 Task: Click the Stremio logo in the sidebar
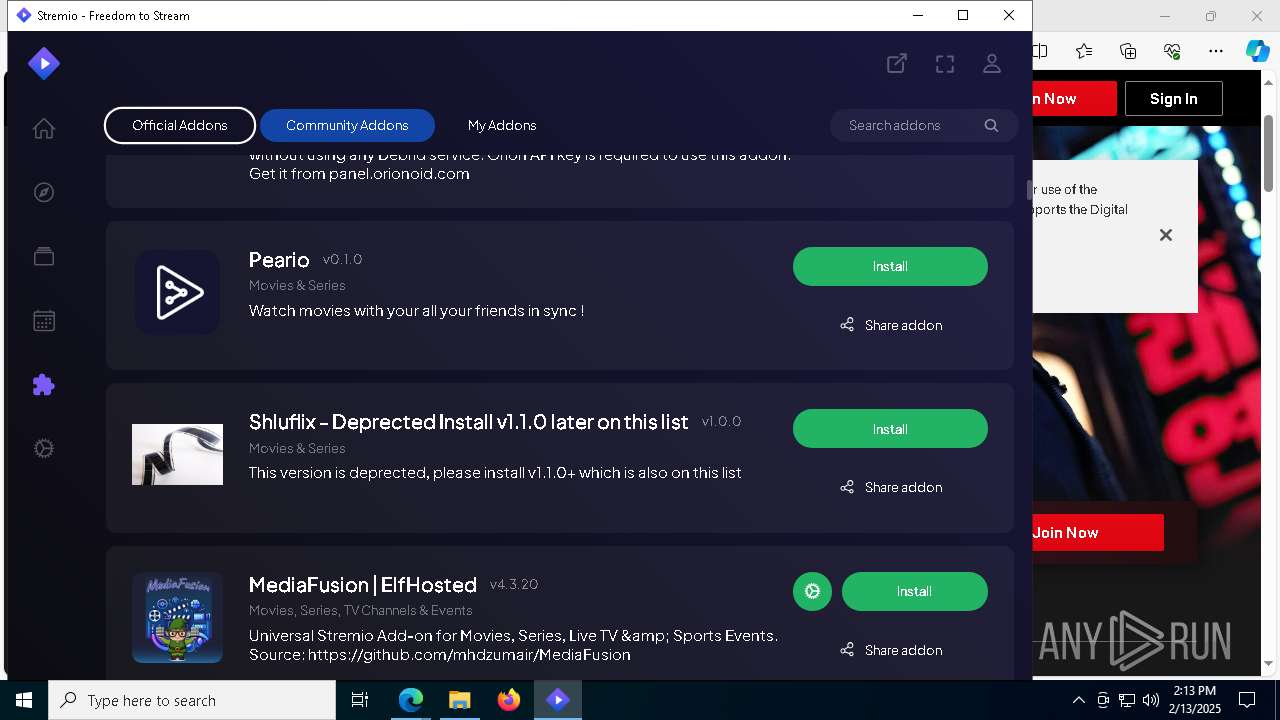tap(43, 64)
